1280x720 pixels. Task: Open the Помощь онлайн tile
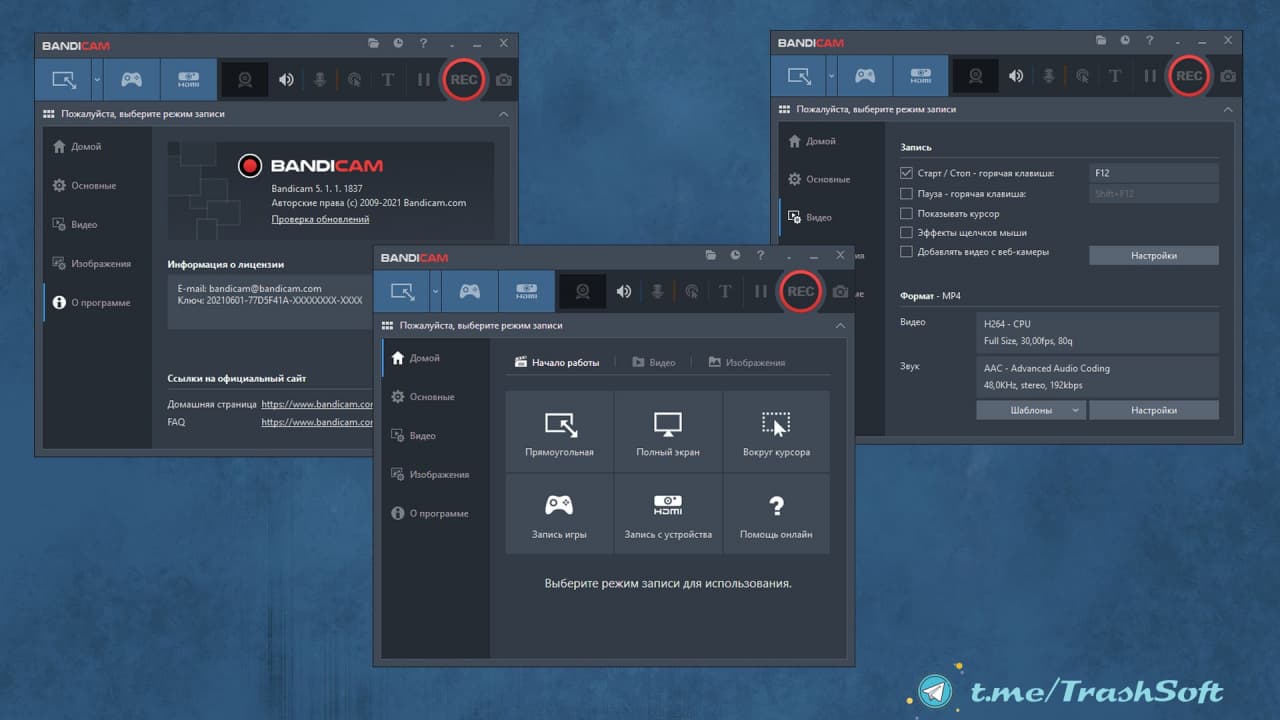click(x=777, y=513)
